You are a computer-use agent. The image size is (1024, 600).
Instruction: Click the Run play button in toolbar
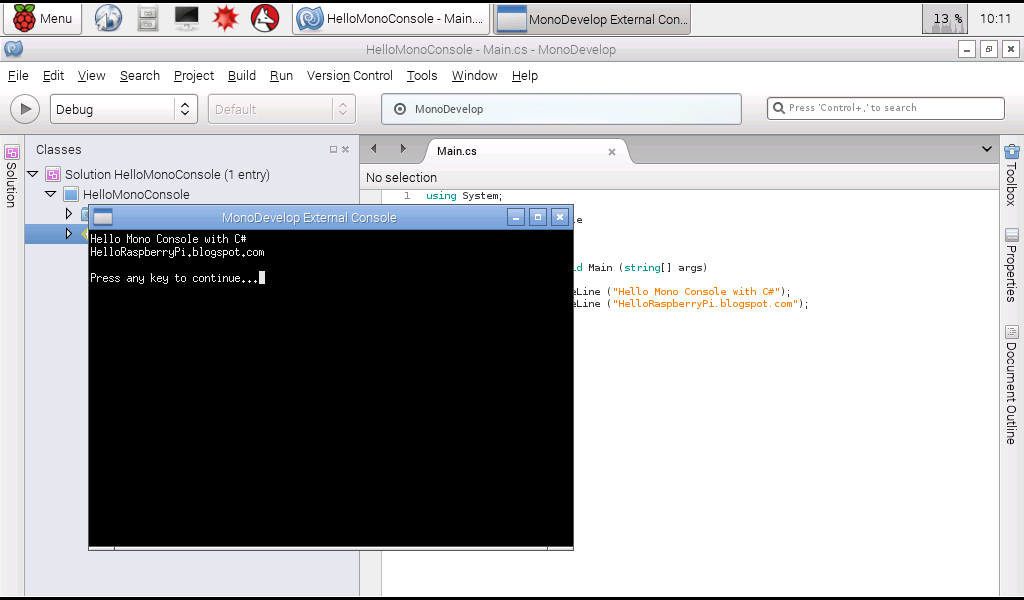[25, 109]
